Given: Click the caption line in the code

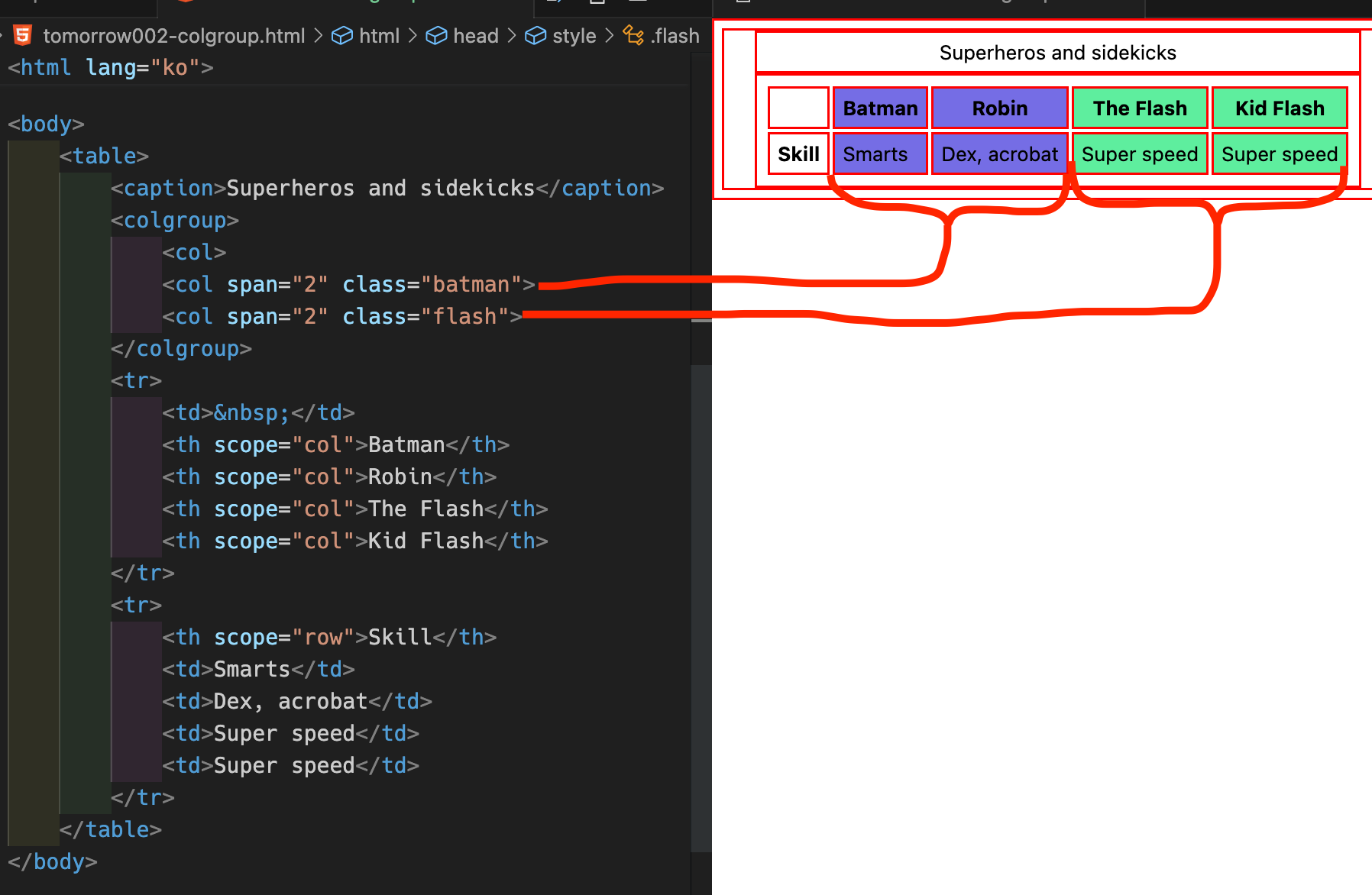Looking at the screenshot, I should click(387, 188).
